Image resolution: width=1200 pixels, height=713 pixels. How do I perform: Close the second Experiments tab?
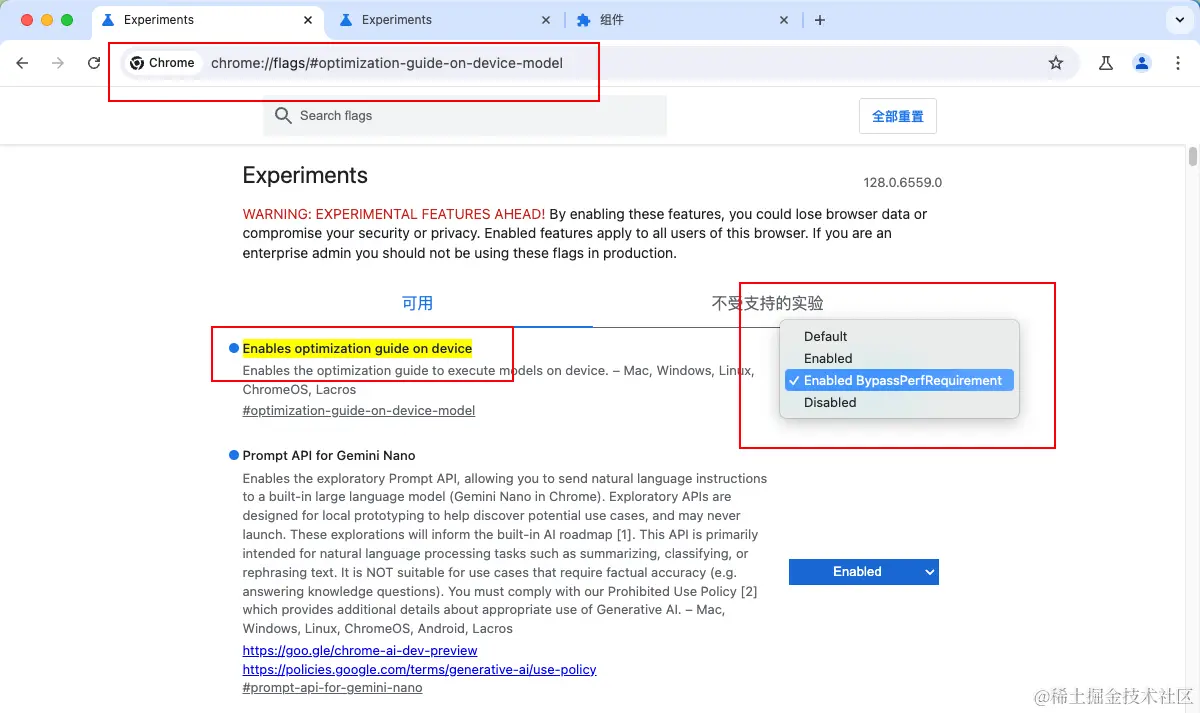tap(546, 20)
